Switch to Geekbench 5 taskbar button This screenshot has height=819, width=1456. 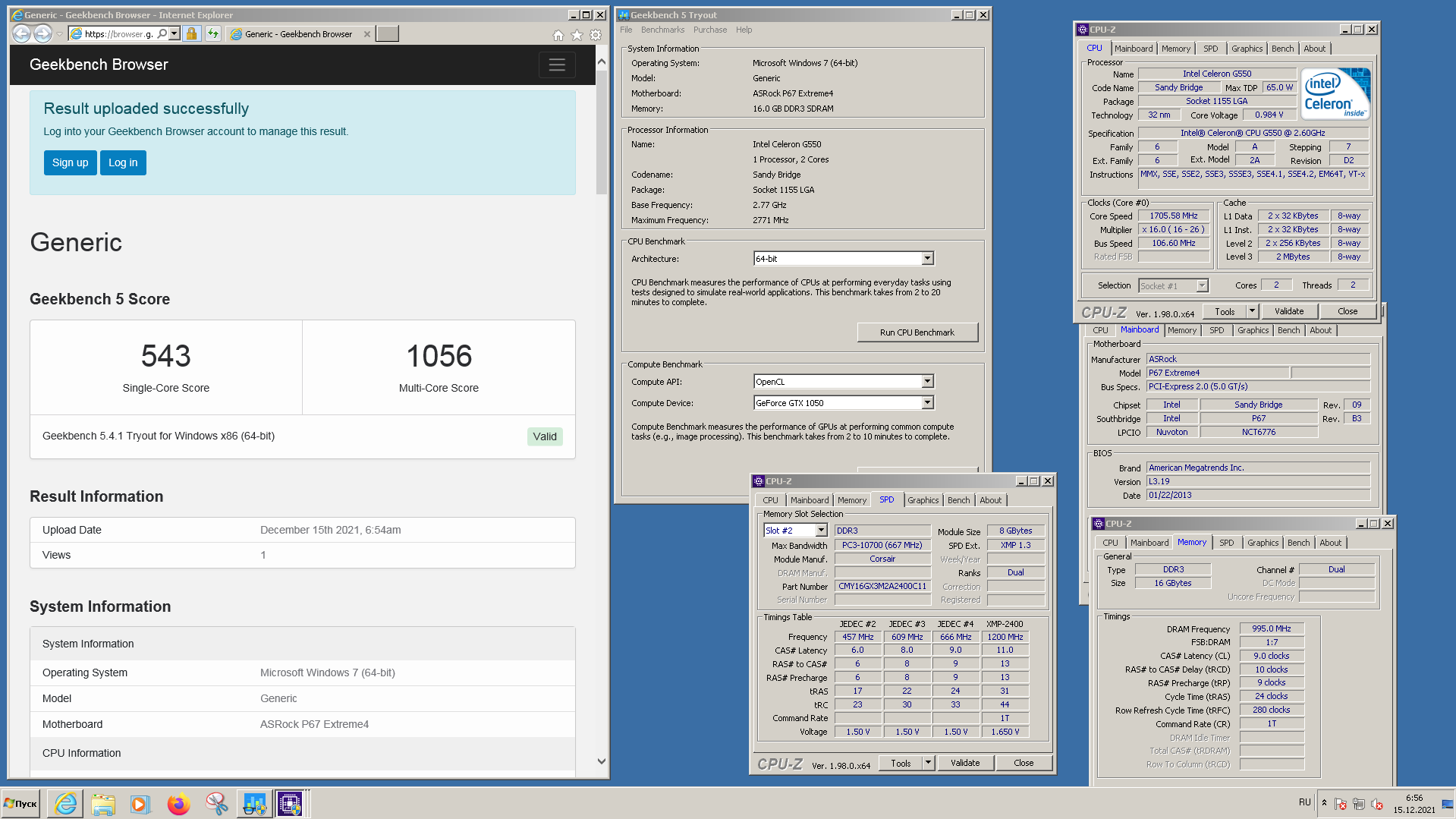coord(254,803)
